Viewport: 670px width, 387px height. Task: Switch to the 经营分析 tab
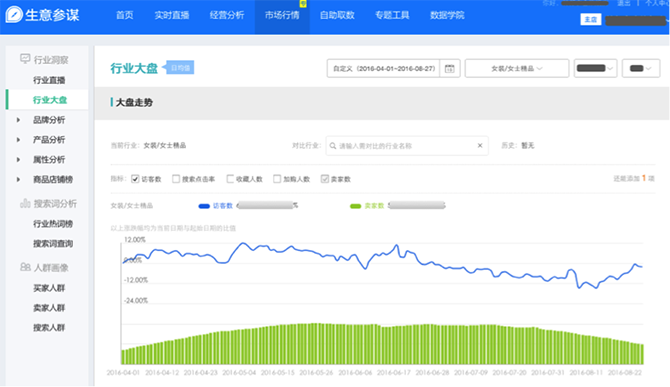click(227, 15)
